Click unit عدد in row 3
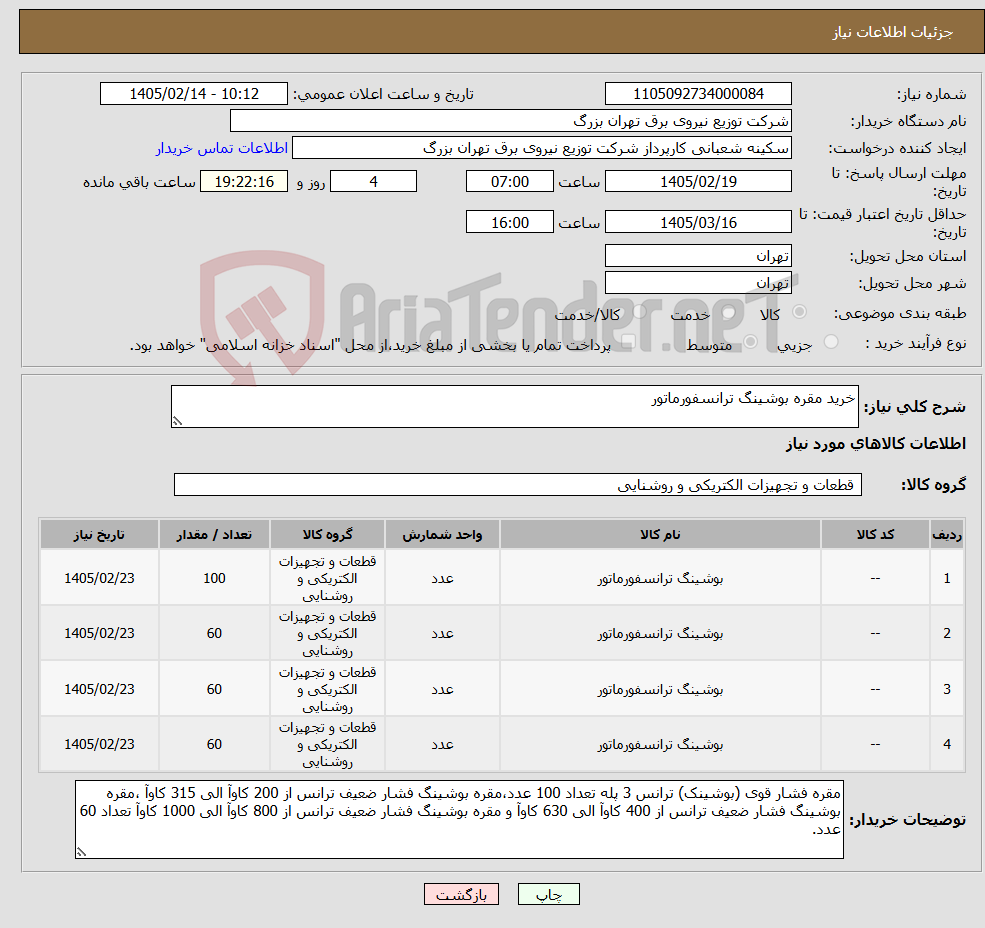Image resolution: width=985 pixels, height=928 pixels. point(442,689)
